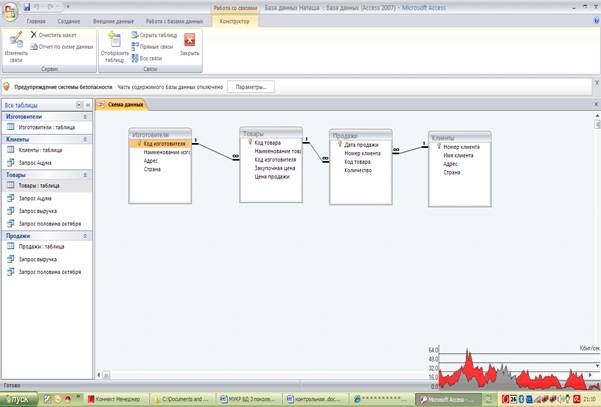Click the Office round button
The image size is (601, 407).
10,10
